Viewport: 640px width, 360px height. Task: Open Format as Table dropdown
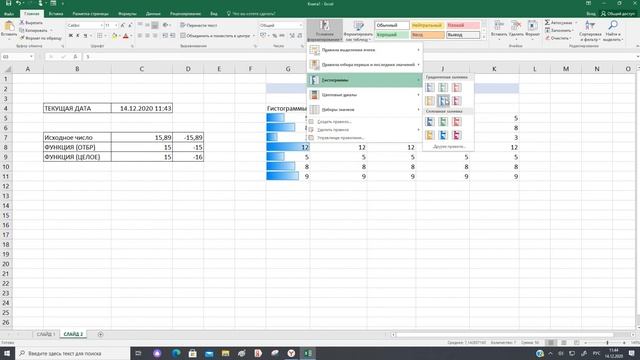358,31
